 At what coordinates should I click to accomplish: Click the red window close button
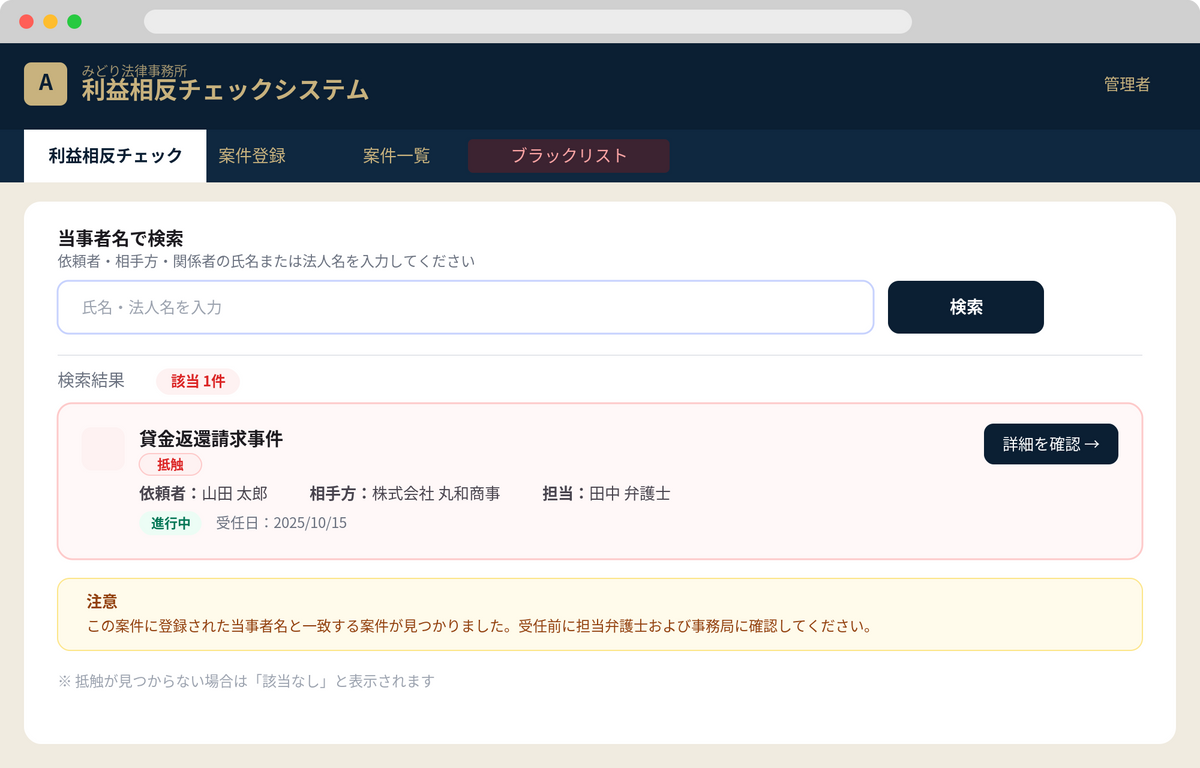point(26,22)
